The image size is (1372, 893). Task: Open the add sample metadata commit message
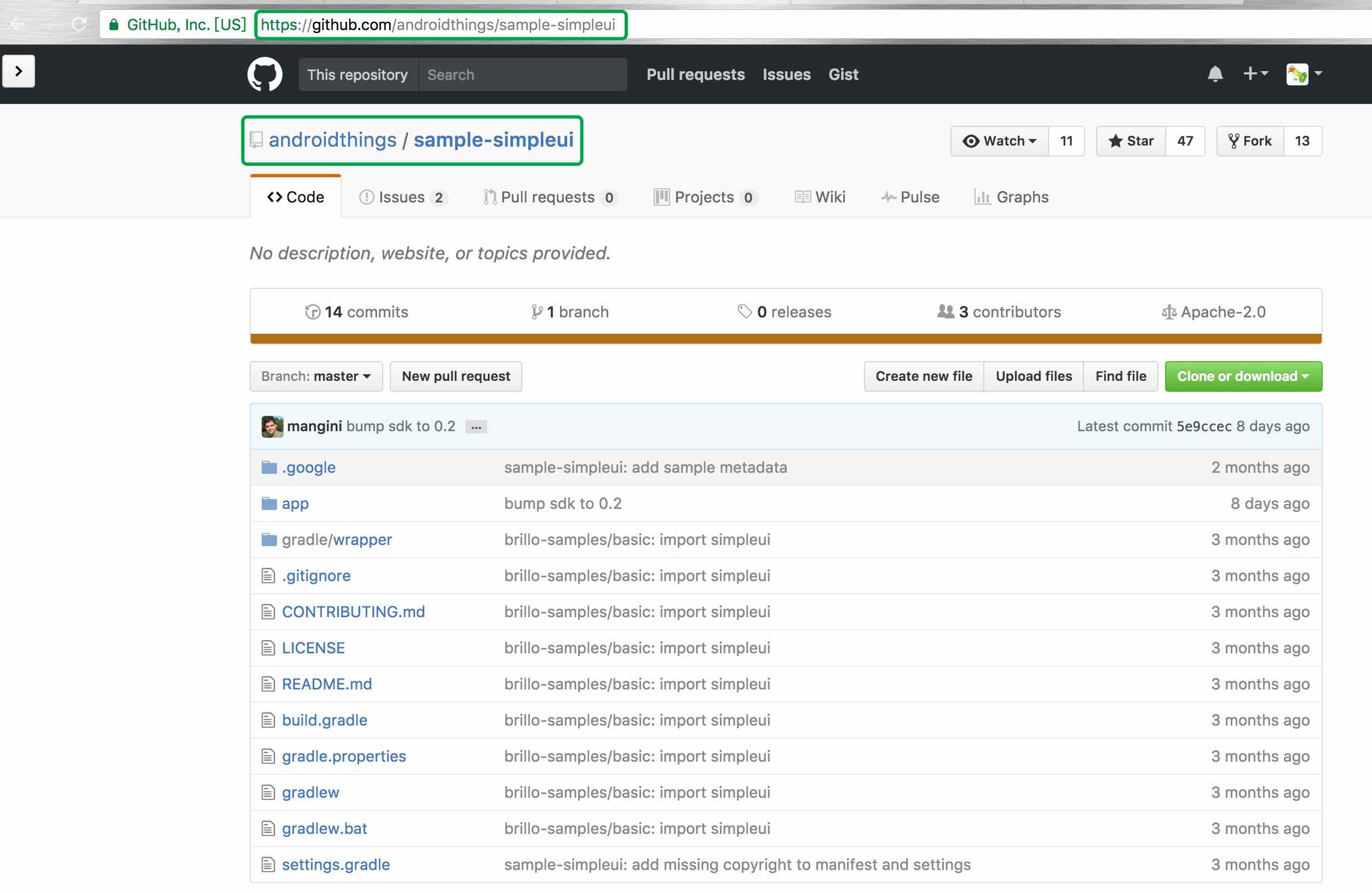(x=645, y=467)
